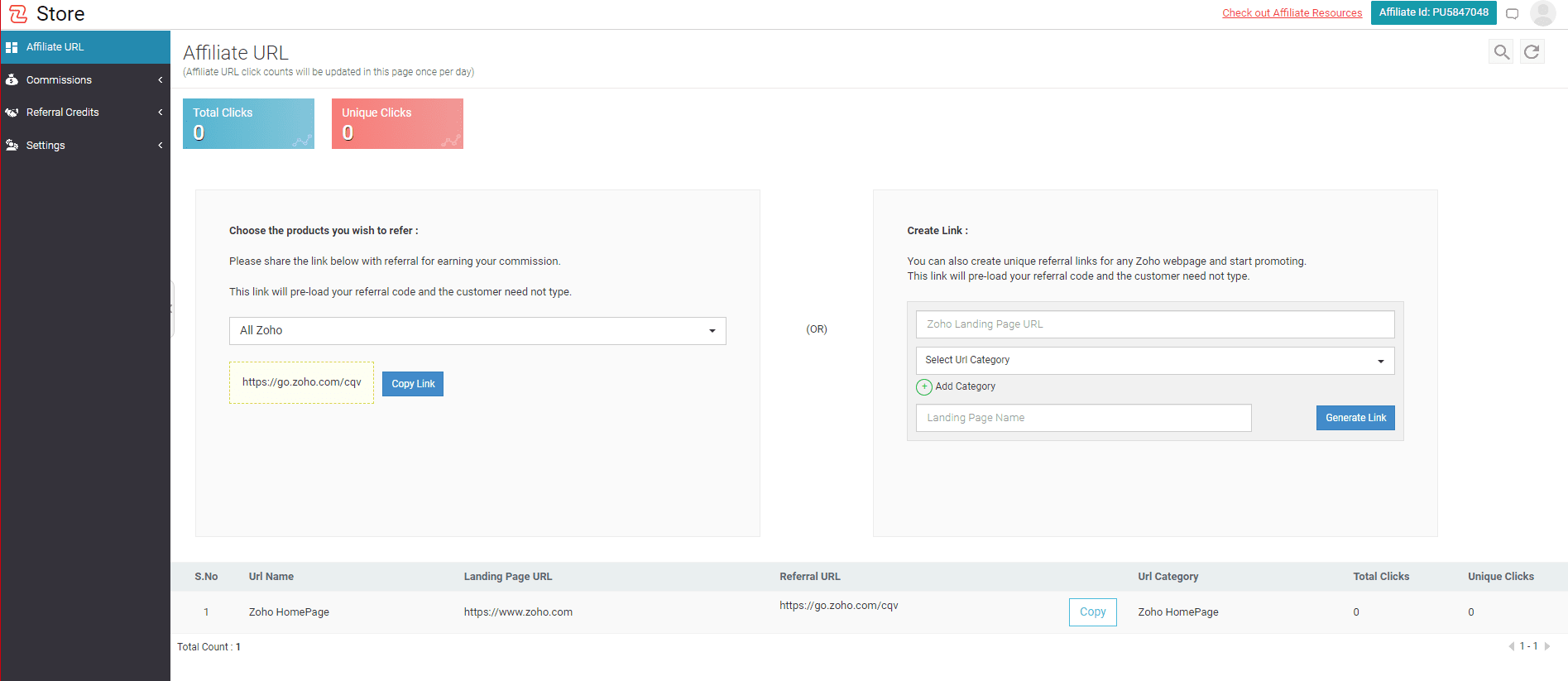Copy the Zoho HomePage referral URL
Screen dimensions: 1568x681
(1092, 612)
